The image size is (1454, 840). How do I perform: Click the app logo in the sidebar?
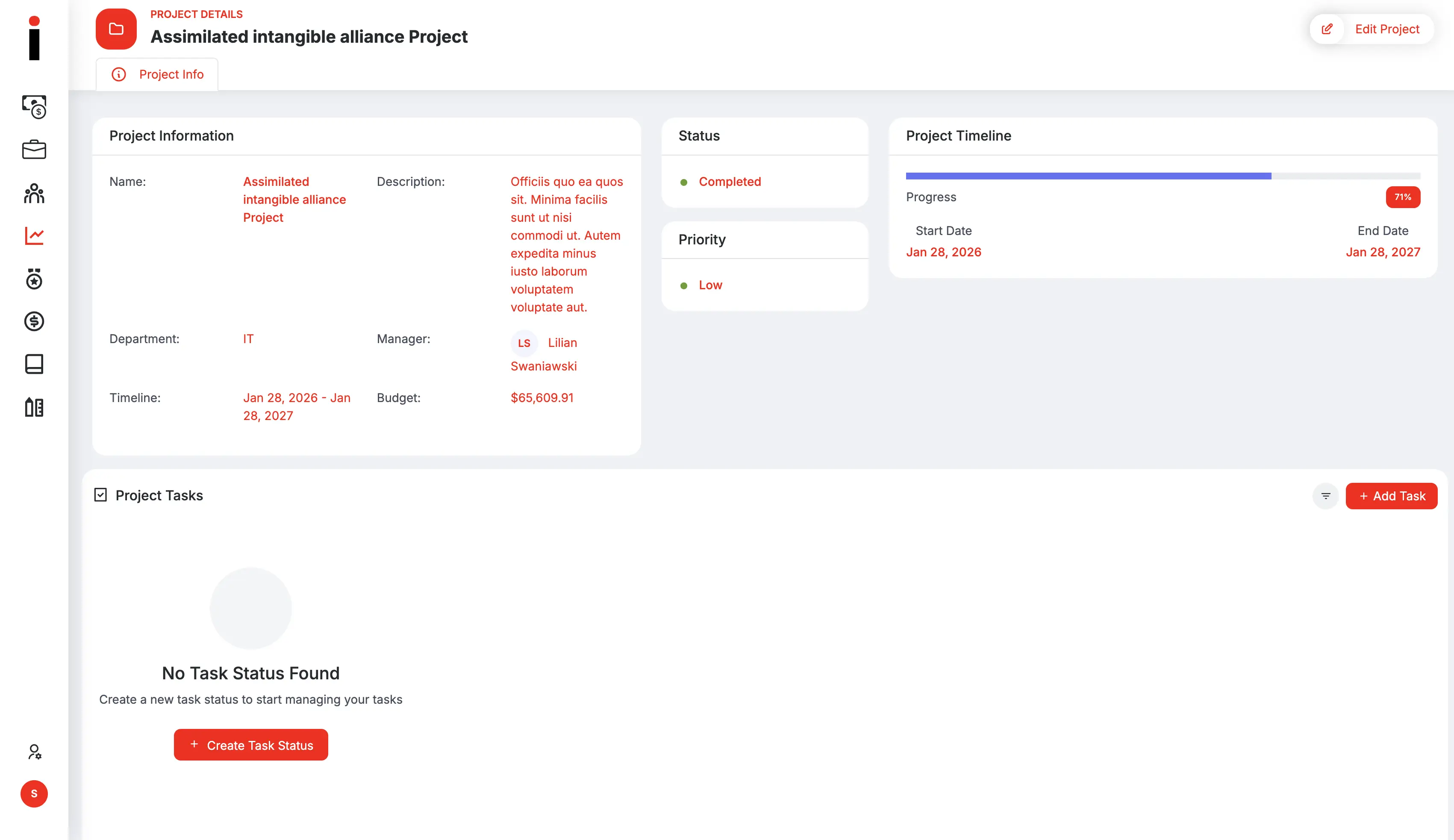[34, 38]
